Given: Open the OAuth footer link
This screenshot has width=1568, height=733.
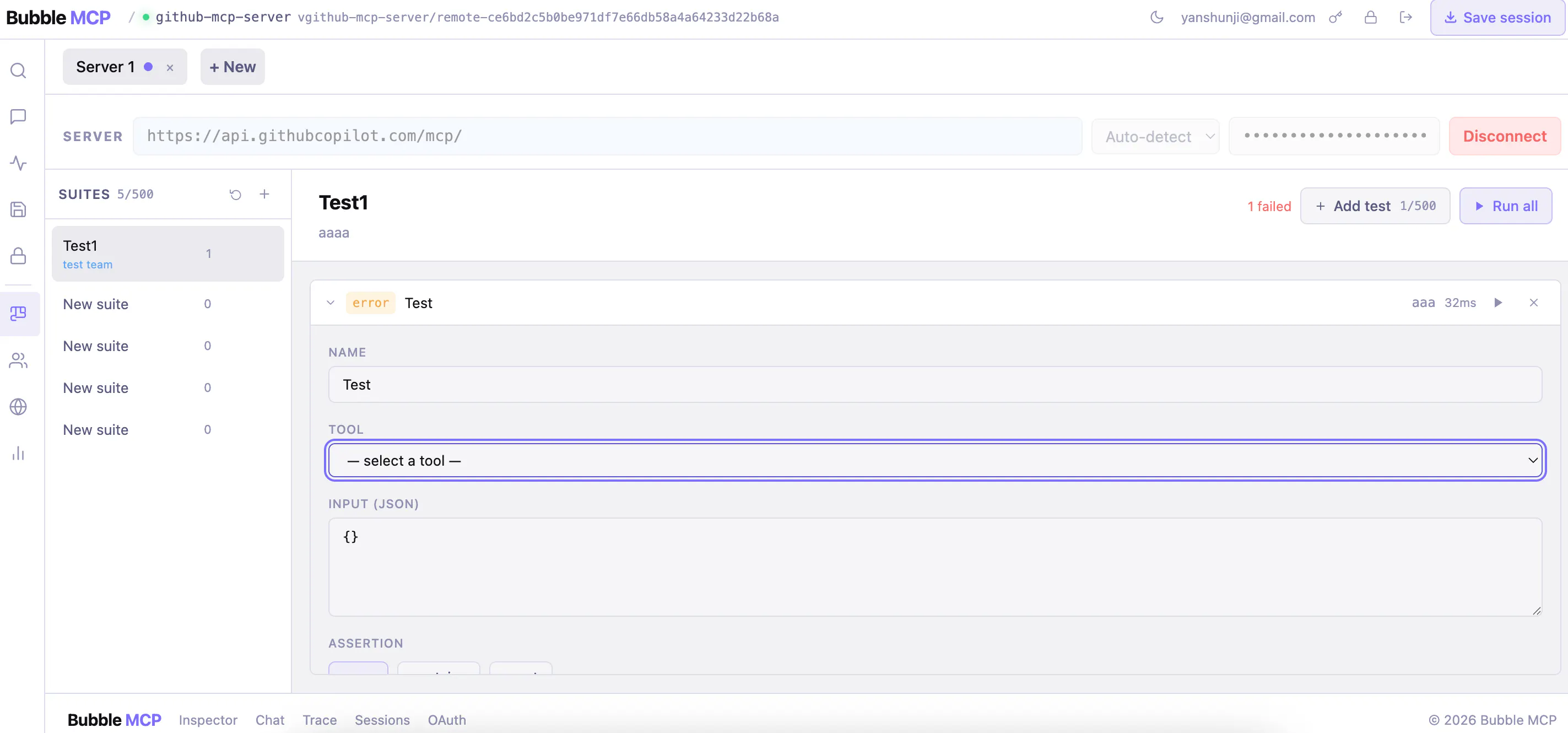Looking at the screenshot, I should click(x=447, y=720).
